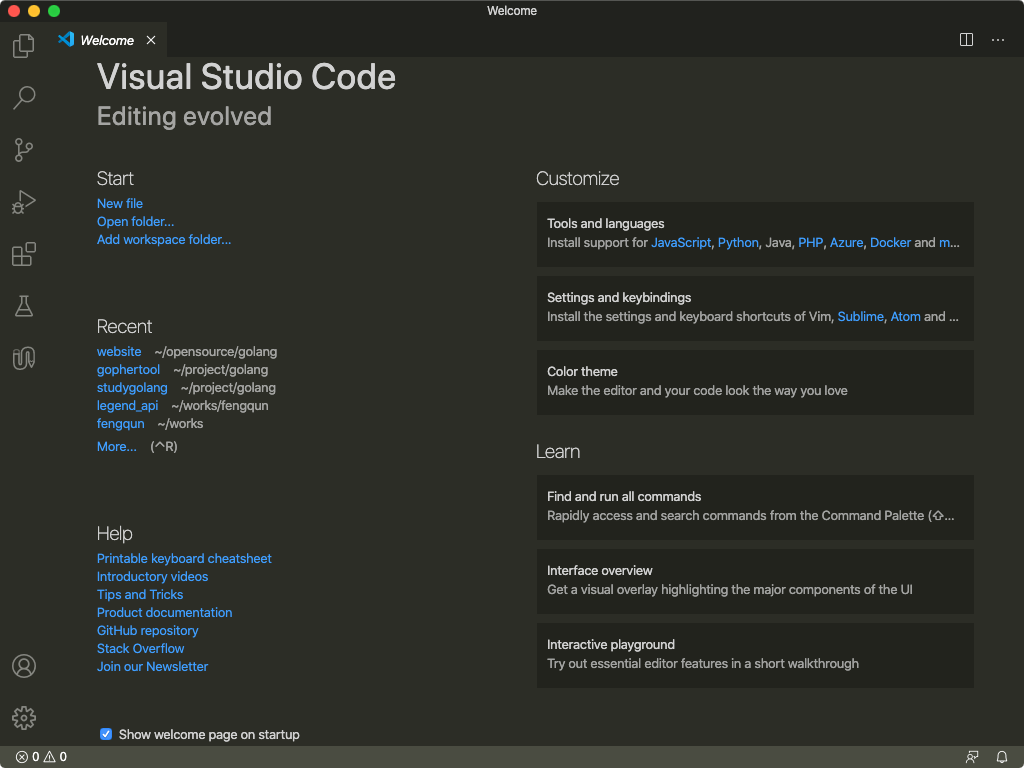Viewport: 1024px width, 768px height.
Task: Open the Run and Debug view
Action: [x=24, y=203]
